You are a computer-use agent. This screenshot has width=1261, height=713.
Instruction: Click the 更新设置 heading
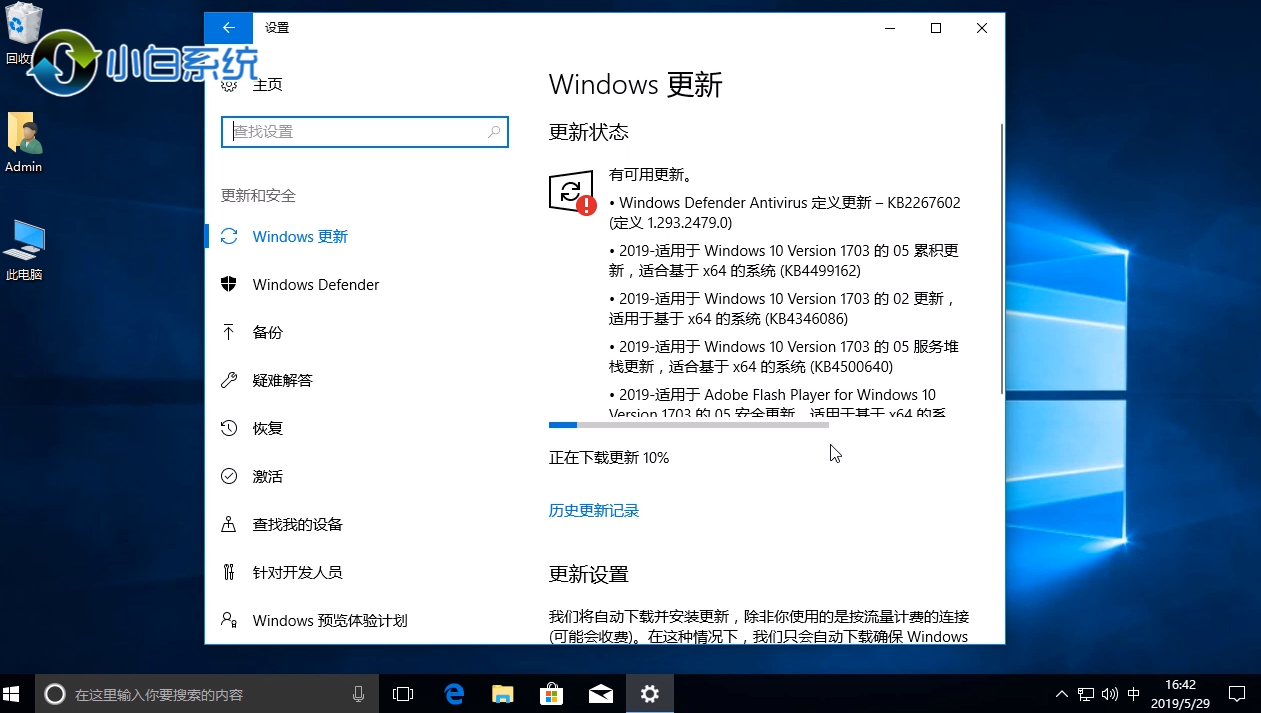pos(589,575)
